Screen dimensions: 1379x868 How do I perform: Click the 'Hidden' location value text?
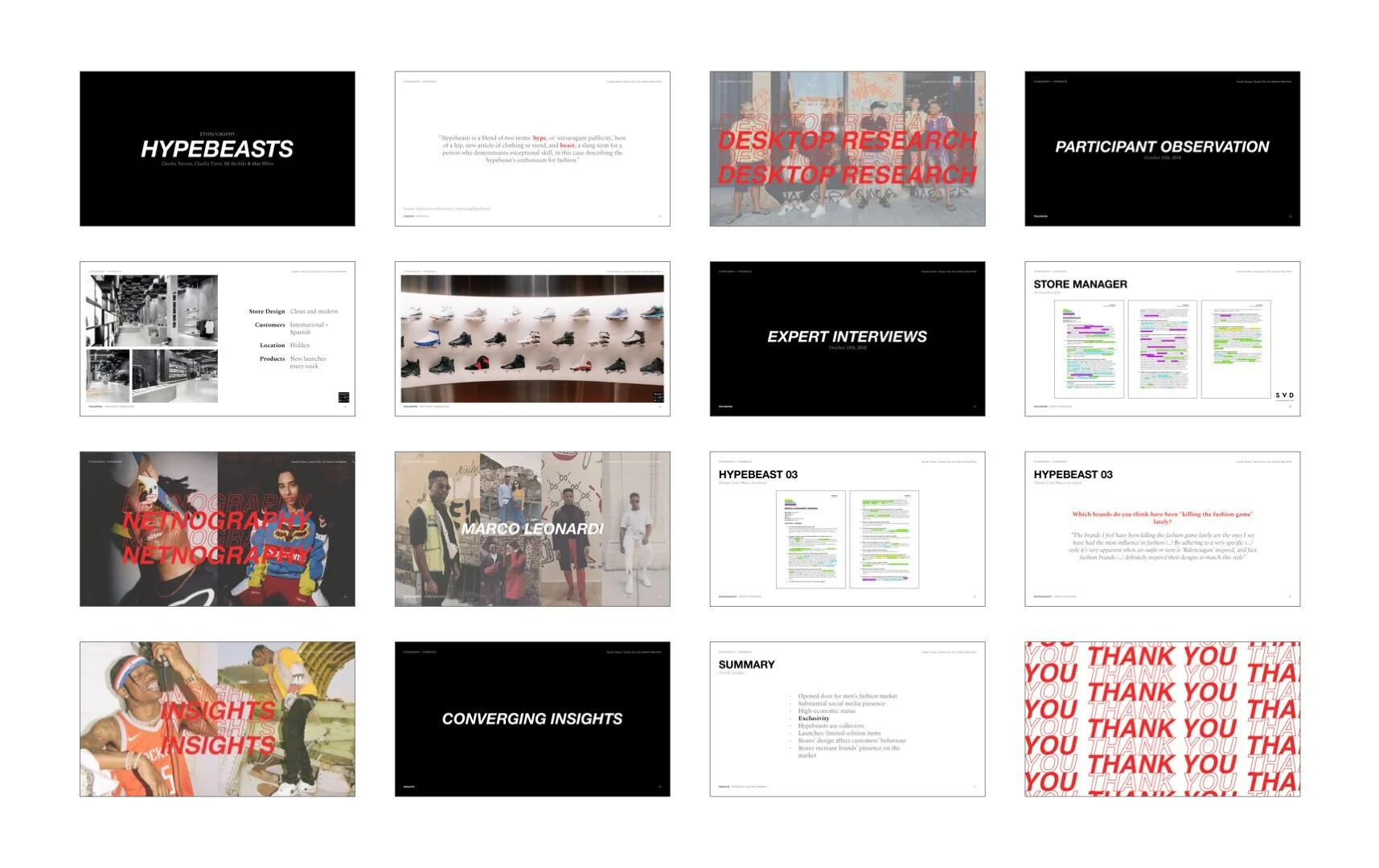(300, 345)
